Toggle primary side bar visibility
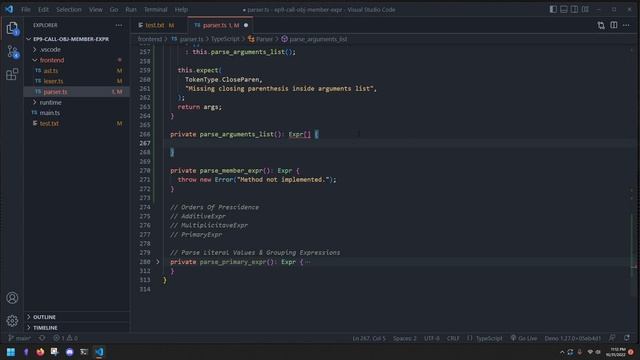This screenshot has width=640, height=360. (x=553, y=9)
